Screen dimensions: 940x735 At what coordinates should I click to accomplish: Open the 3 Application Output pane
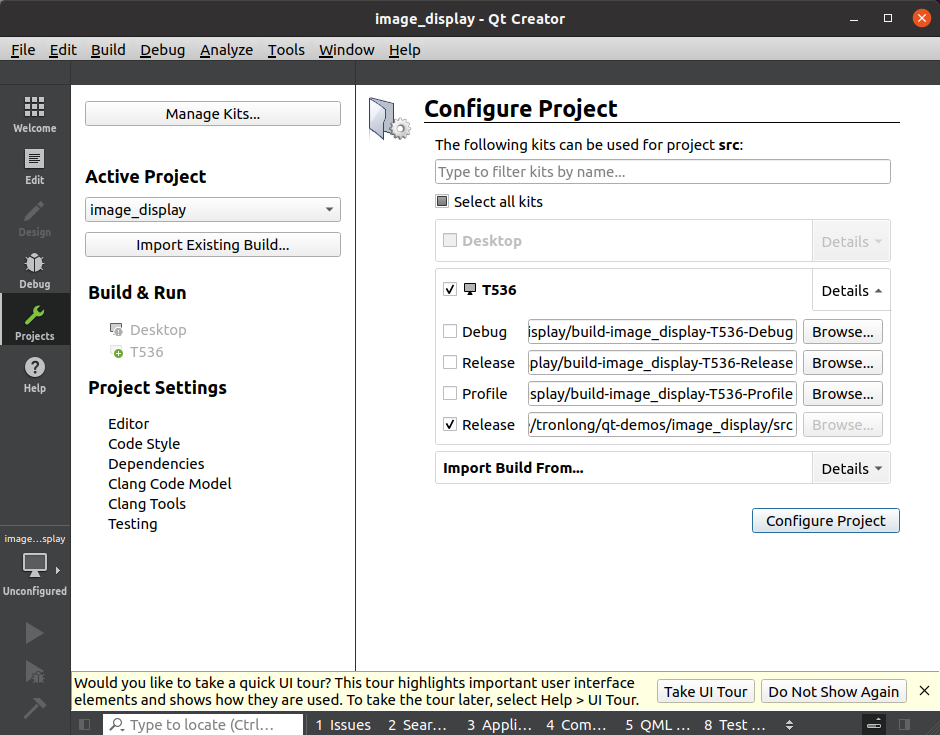tap(499, 725)
